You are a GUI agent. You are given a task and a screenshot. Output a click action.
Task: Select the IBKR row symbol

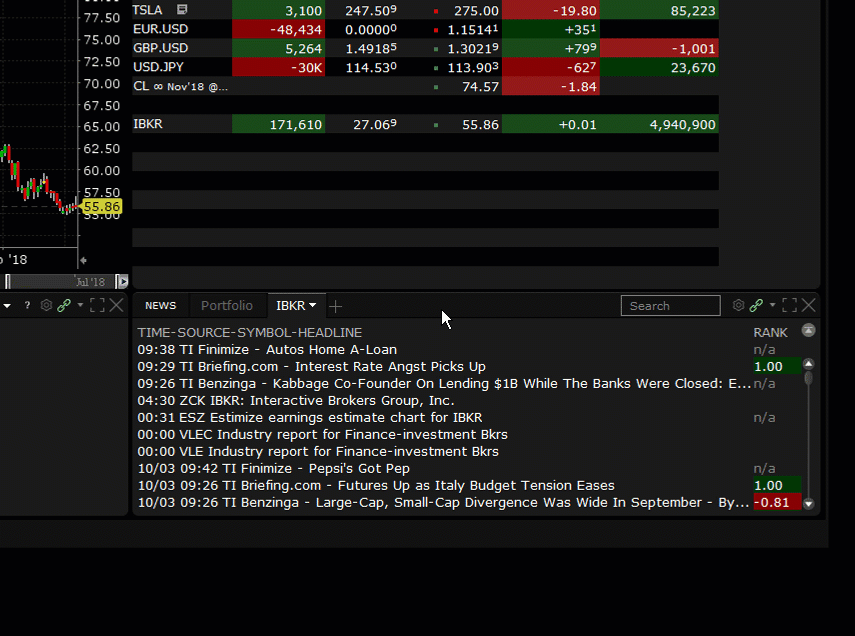(148, 124)
